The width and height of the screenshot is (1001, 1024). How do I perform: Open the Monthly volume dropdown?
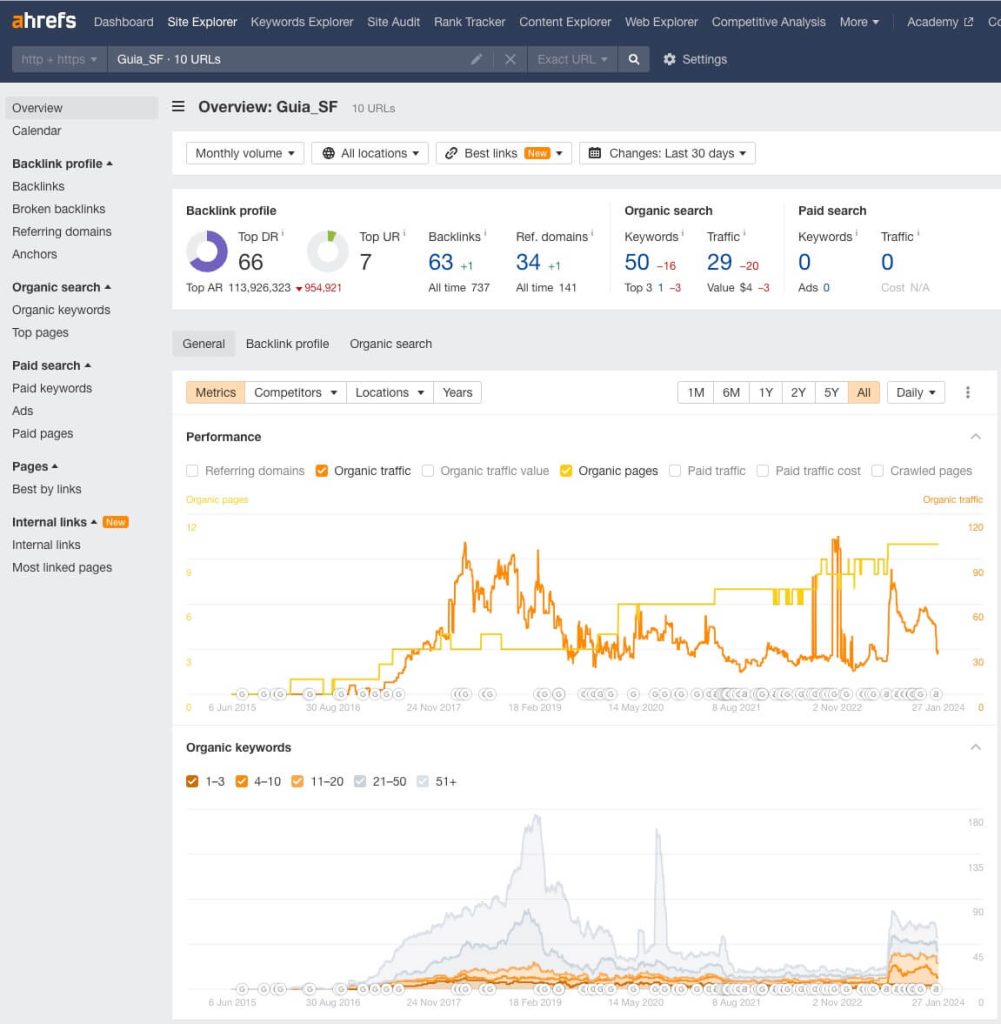click(245, 153)
